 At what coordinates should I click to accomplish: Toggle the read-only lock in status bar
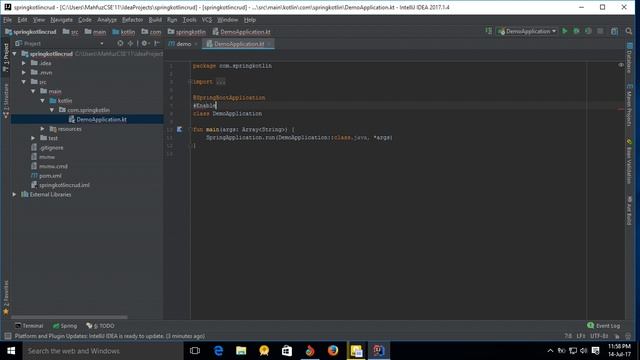point(617,336)
